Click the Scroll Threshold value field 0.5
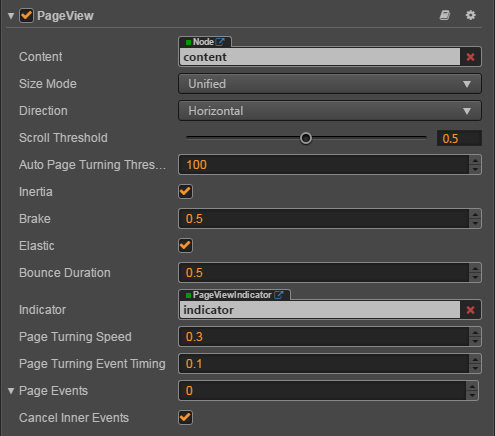Viewport: 495px width, 436px height. (x=459, y=138)
